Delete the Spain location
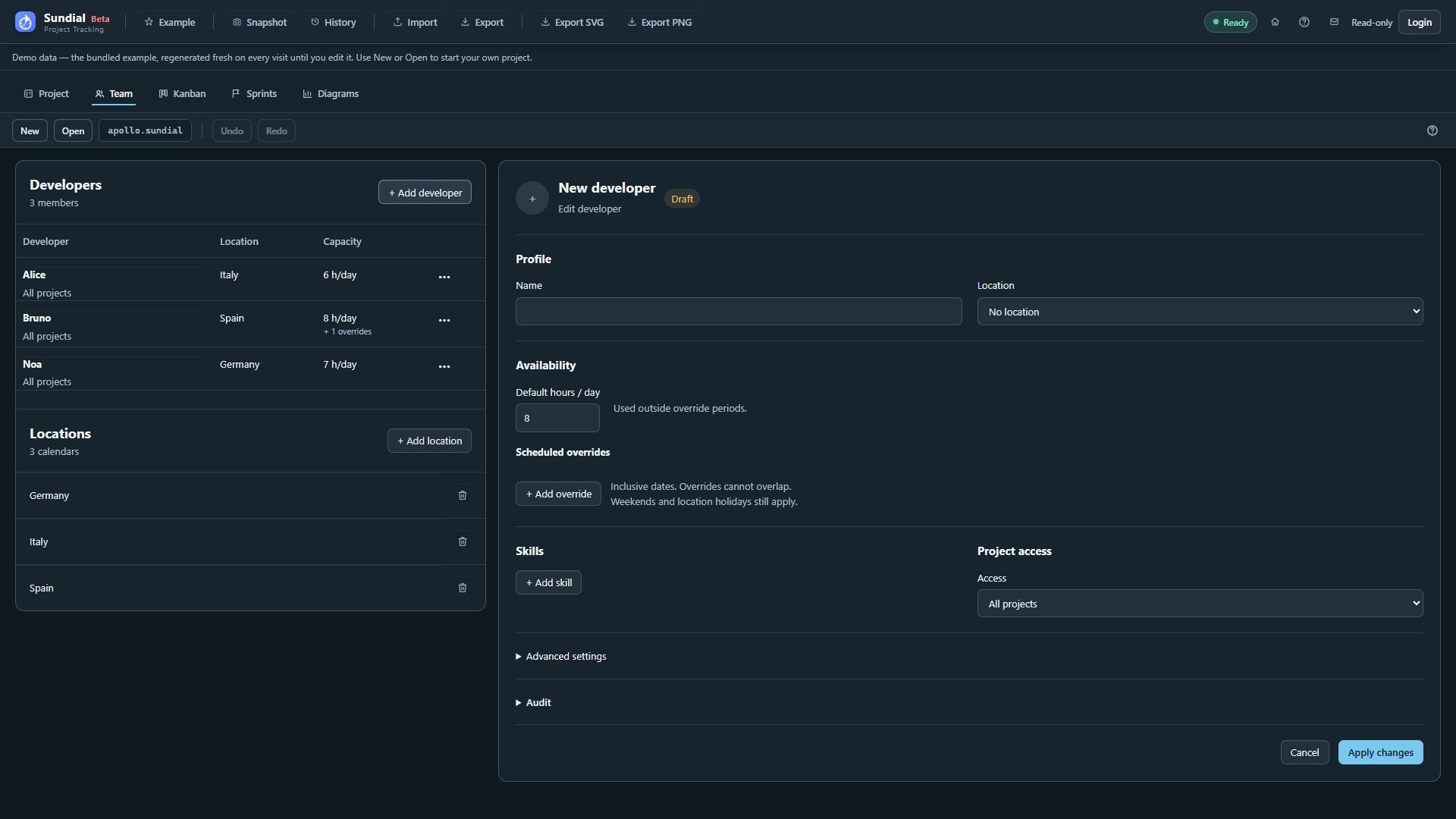 pyautogui.click(x=463, y=588)
